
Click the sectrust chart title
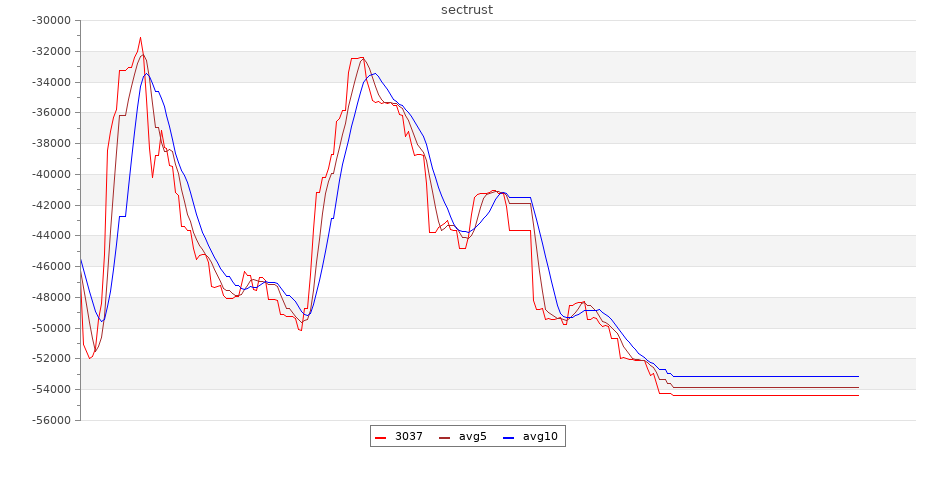point(467,10)
